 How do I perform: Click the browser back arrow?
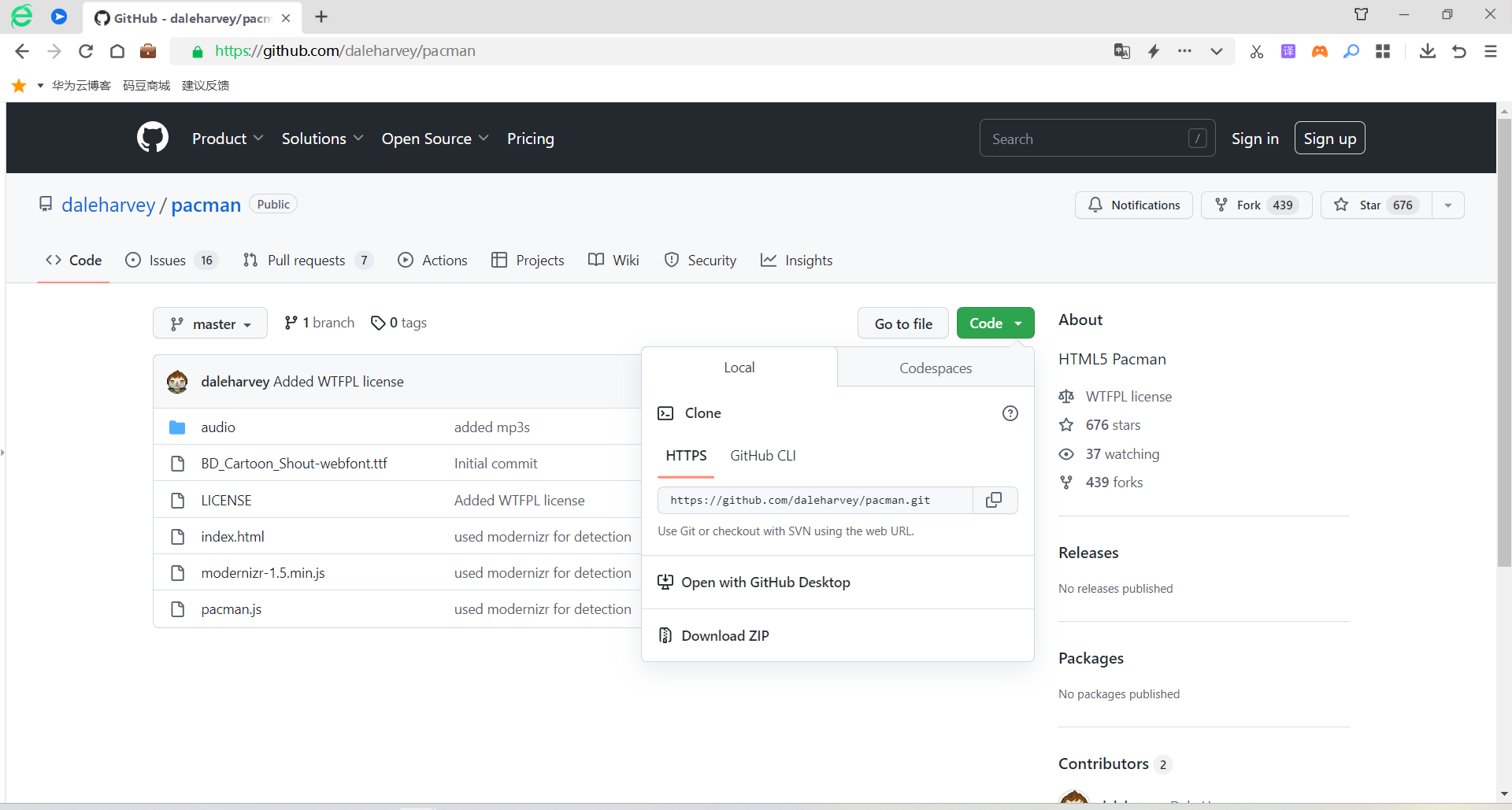point(22,51)
